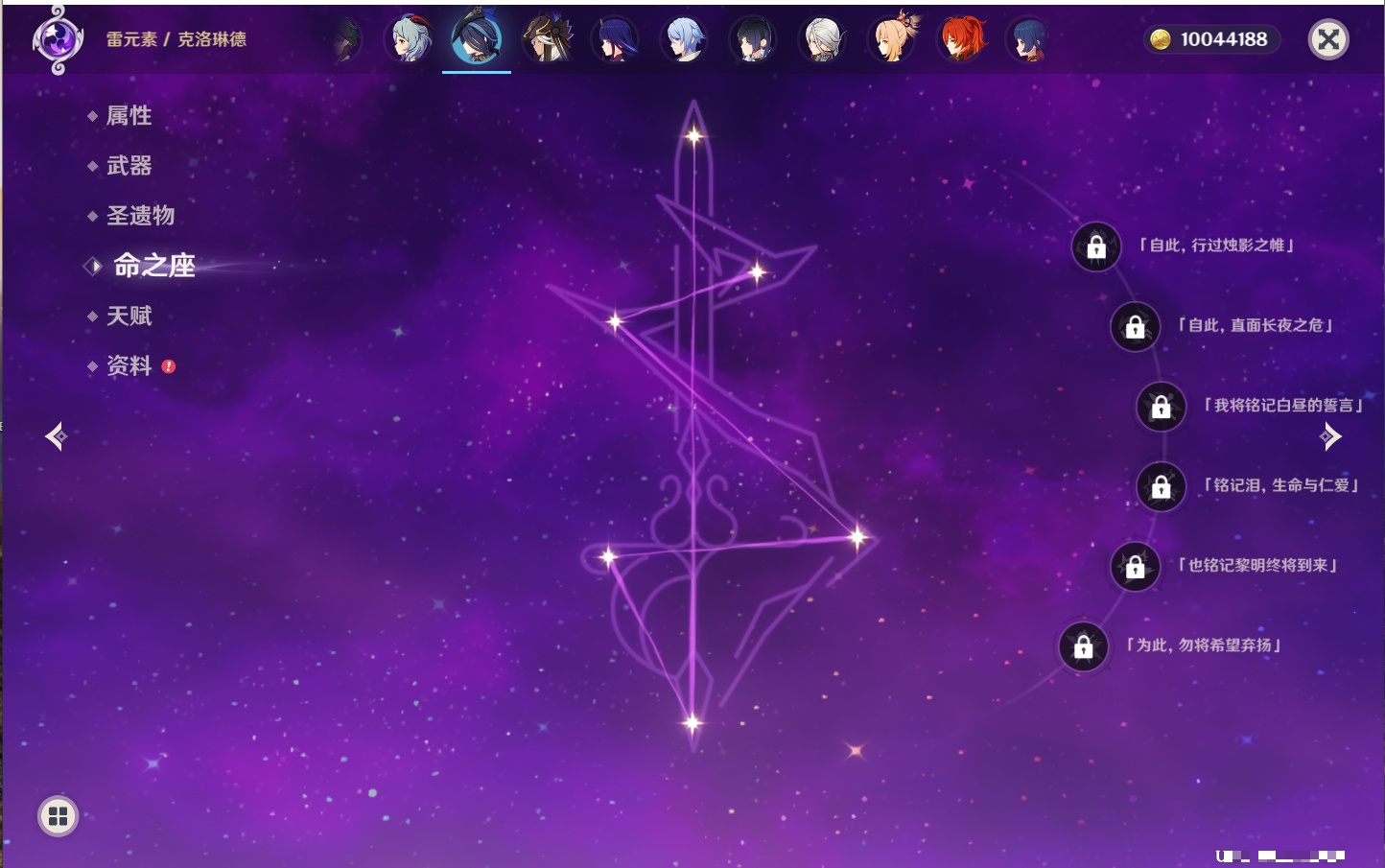Image resolution: width=1385 pixels, height=868 pixels.
Task: Switch to the purple-haired character avatar
Action: [616, 40]
